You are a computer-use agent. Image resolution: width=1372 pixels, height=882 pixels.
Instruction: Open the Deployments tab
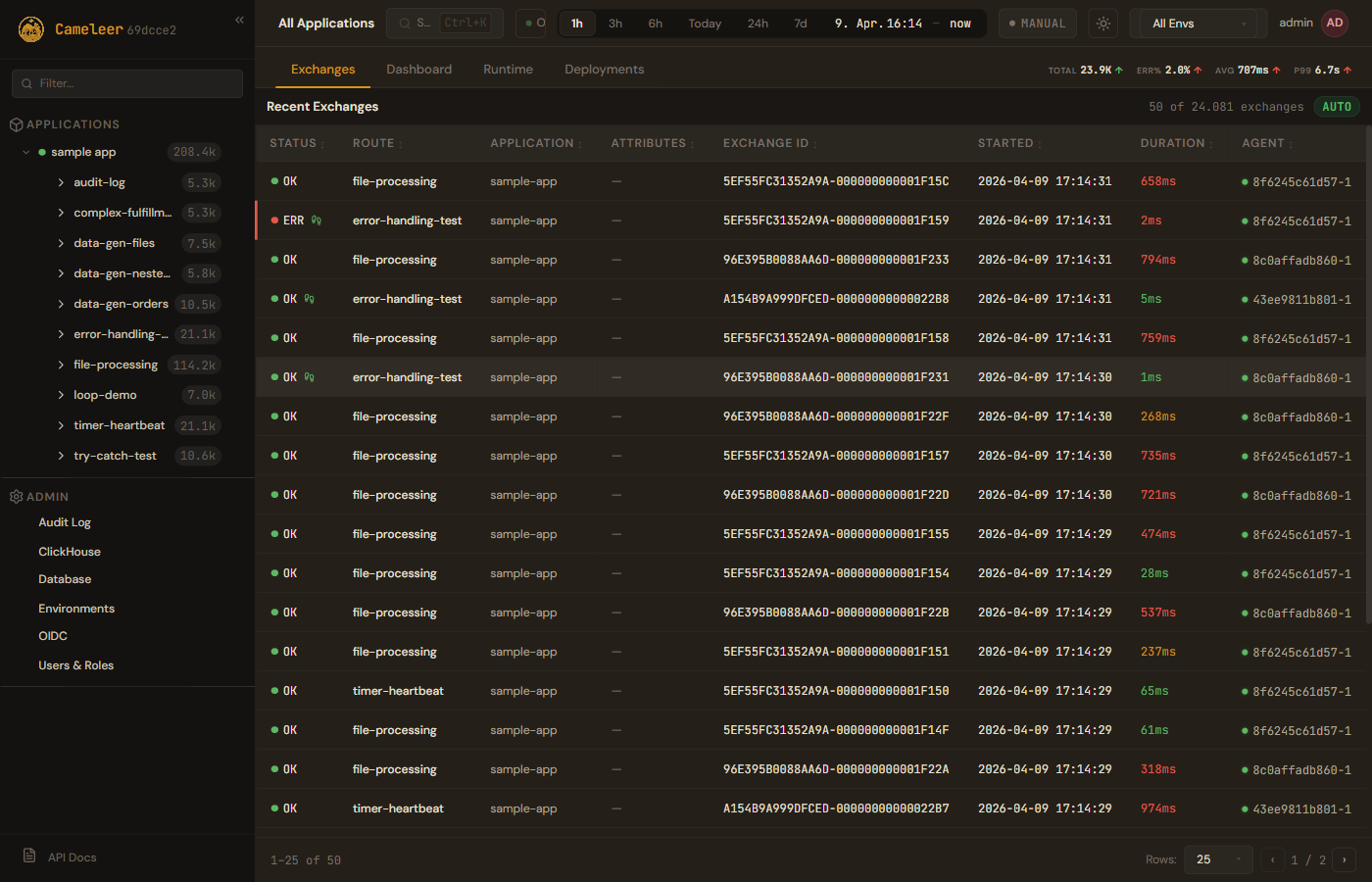point(604,70)
